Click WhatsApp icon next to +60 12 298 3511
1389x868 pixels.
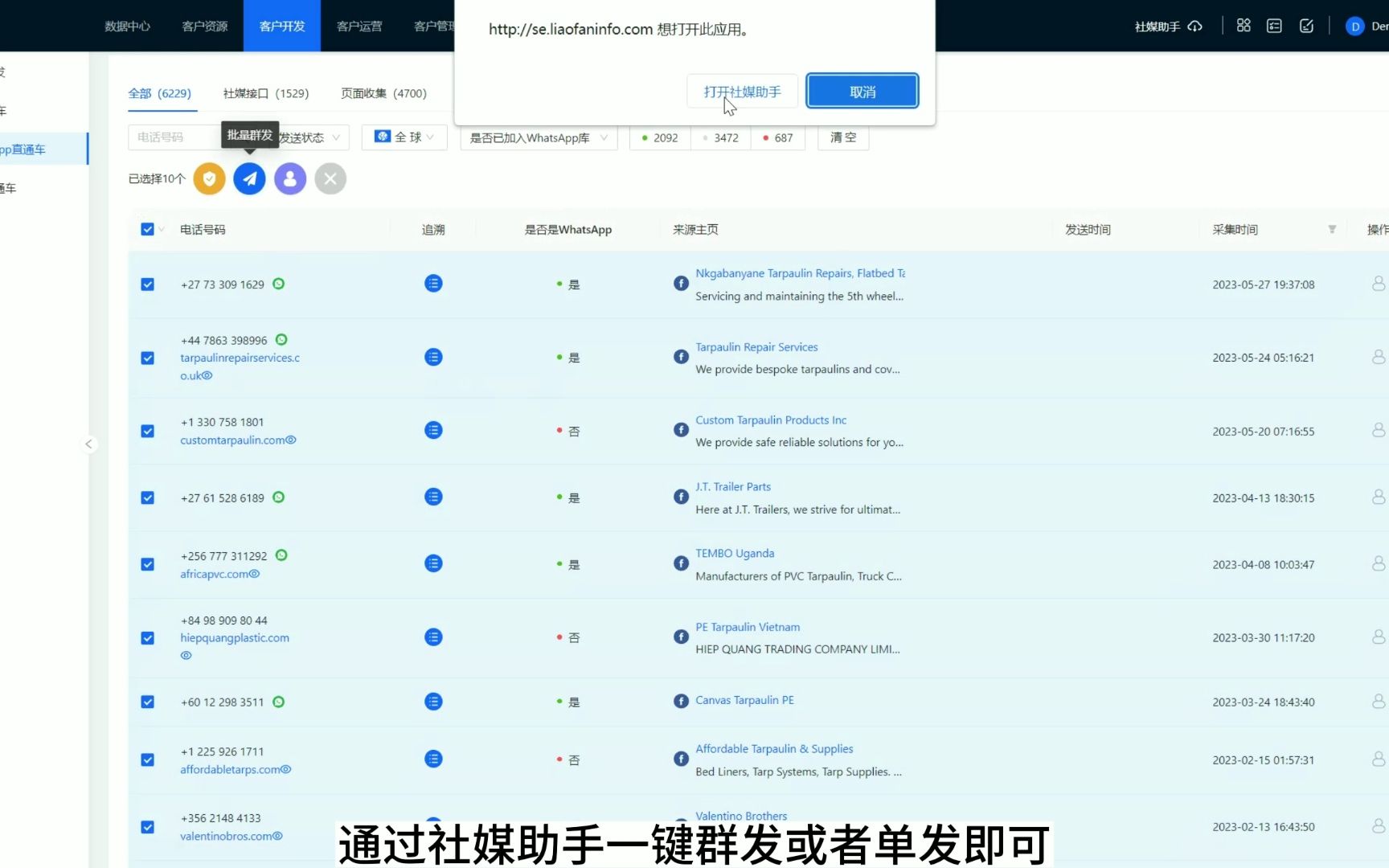pos(279,702)
